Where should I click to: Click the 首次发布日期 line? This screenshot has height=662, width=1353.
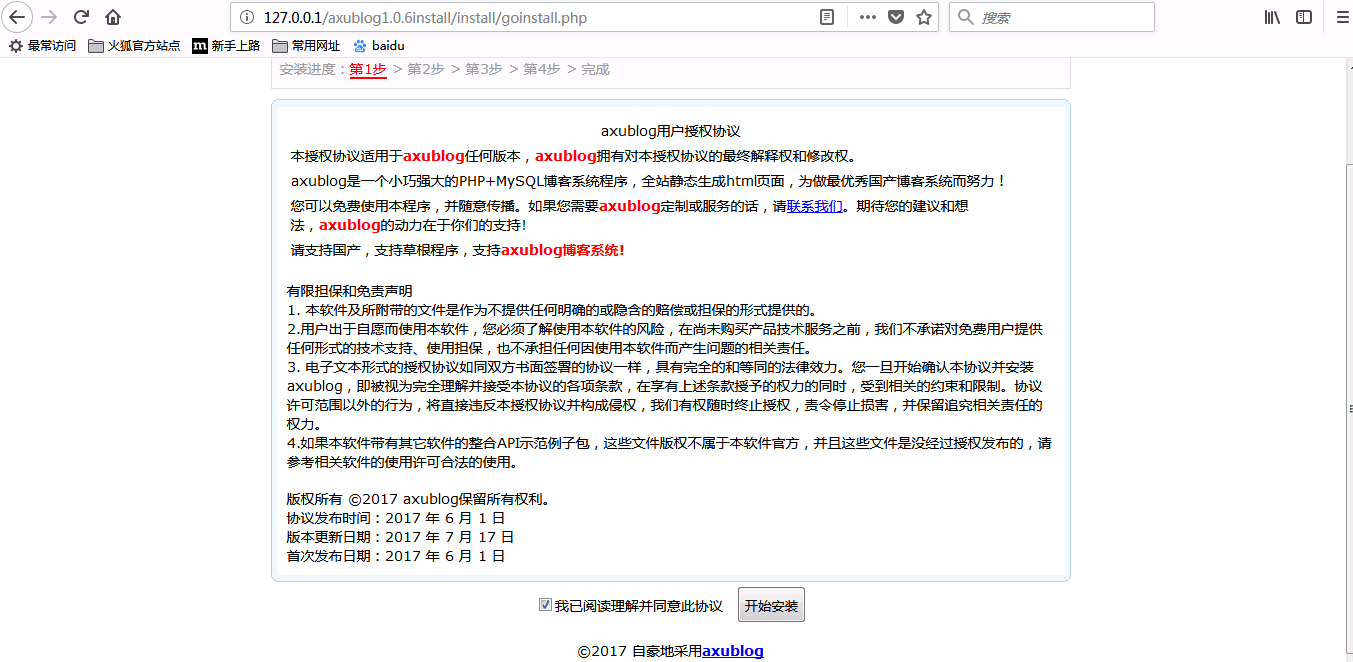tap(396, 556)
